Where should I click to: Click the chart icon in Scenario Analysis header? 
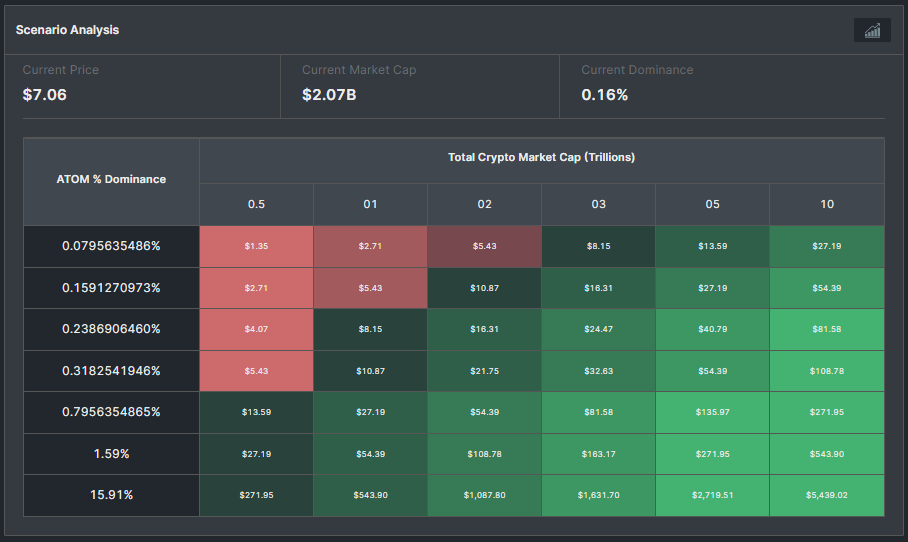pyautogui.click(x=872, y=31)
